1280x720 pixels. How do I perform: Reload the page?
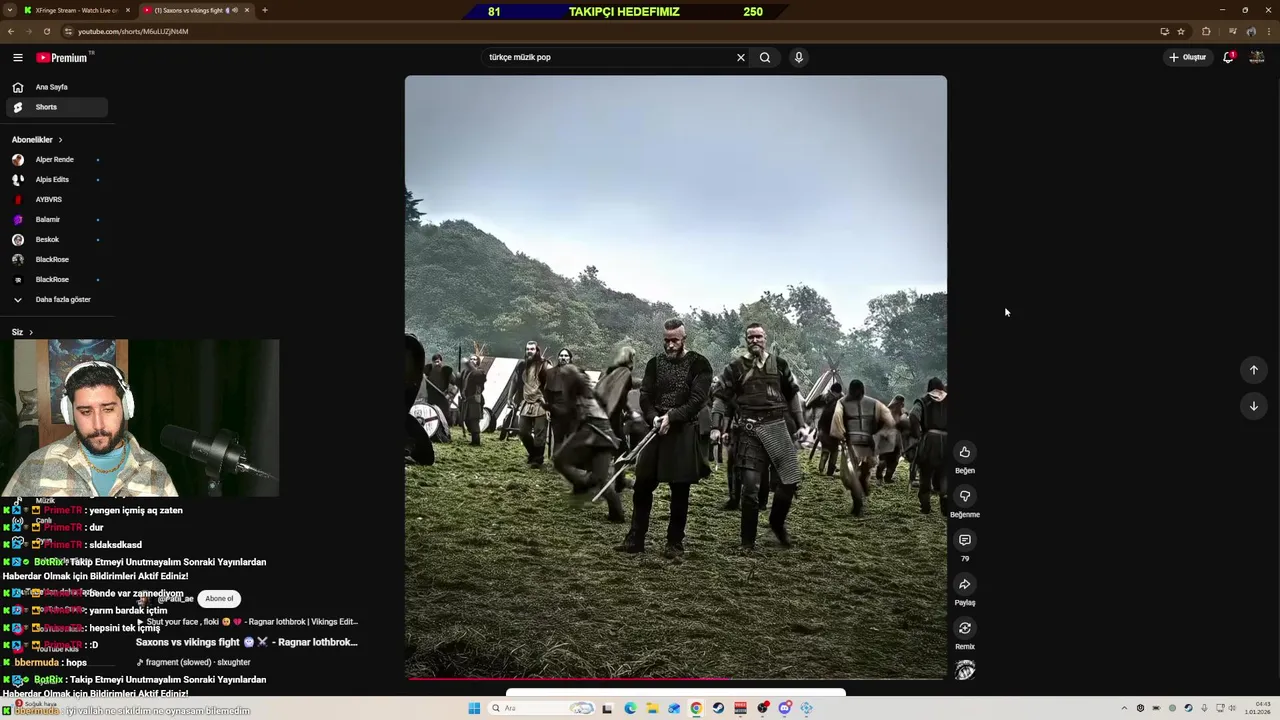coord(46,31)
